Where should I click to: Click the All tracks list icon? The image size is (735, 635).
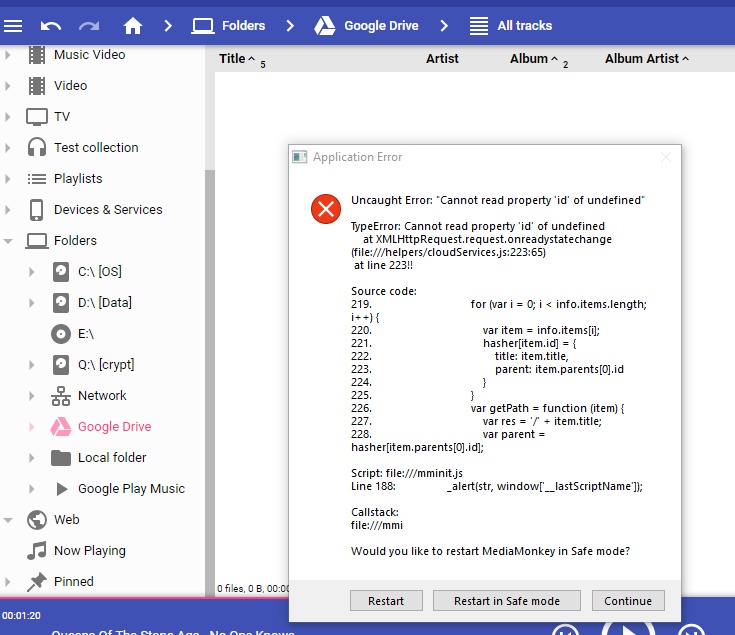[479, 25]
